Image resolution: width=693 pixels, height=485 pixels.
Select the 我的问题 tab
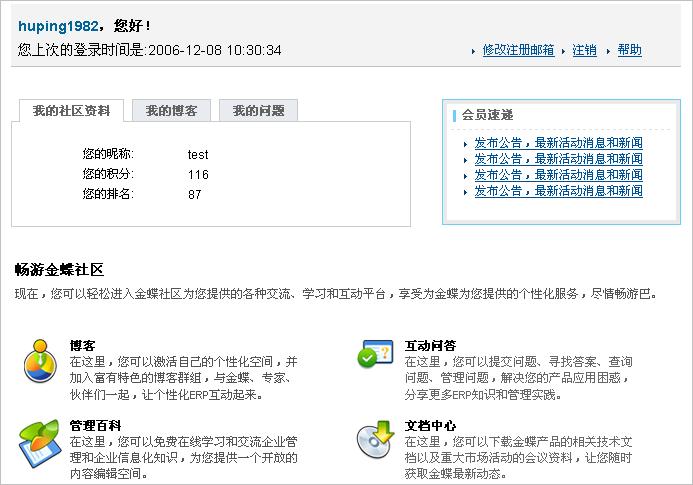coord(258,111)
